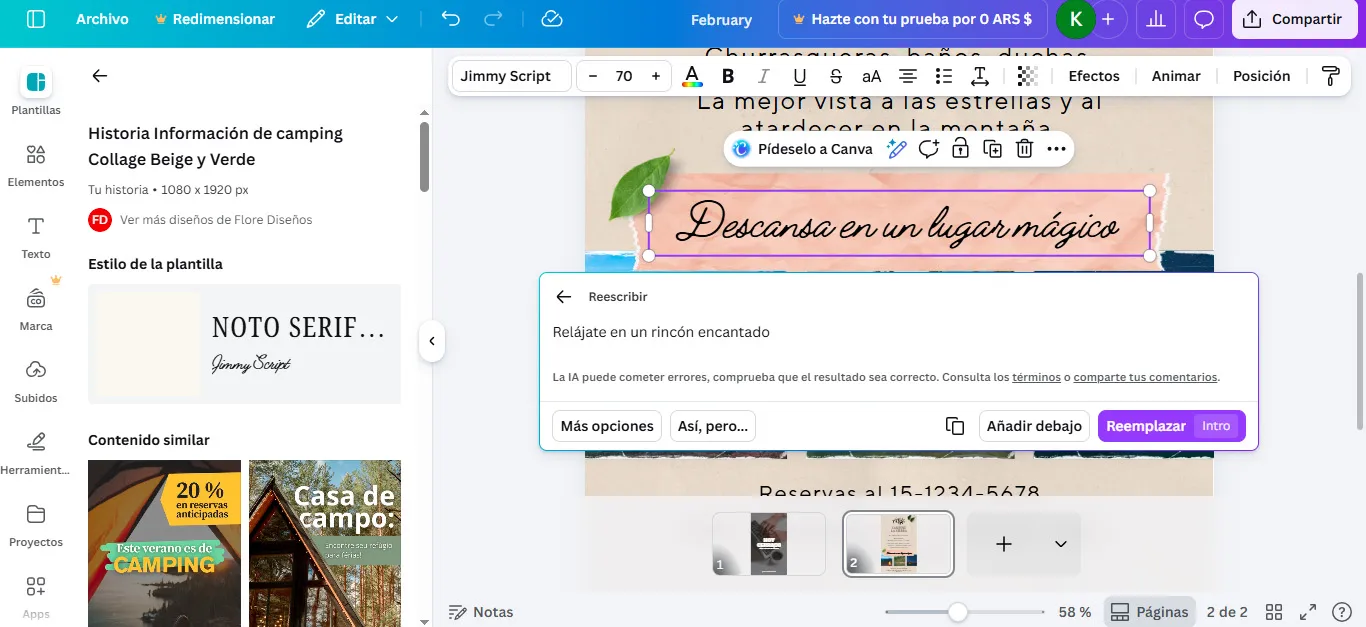Screen dimensions: 1366x627
Task: Copy style with the paint roller icon
Action: click(1330, 75)
